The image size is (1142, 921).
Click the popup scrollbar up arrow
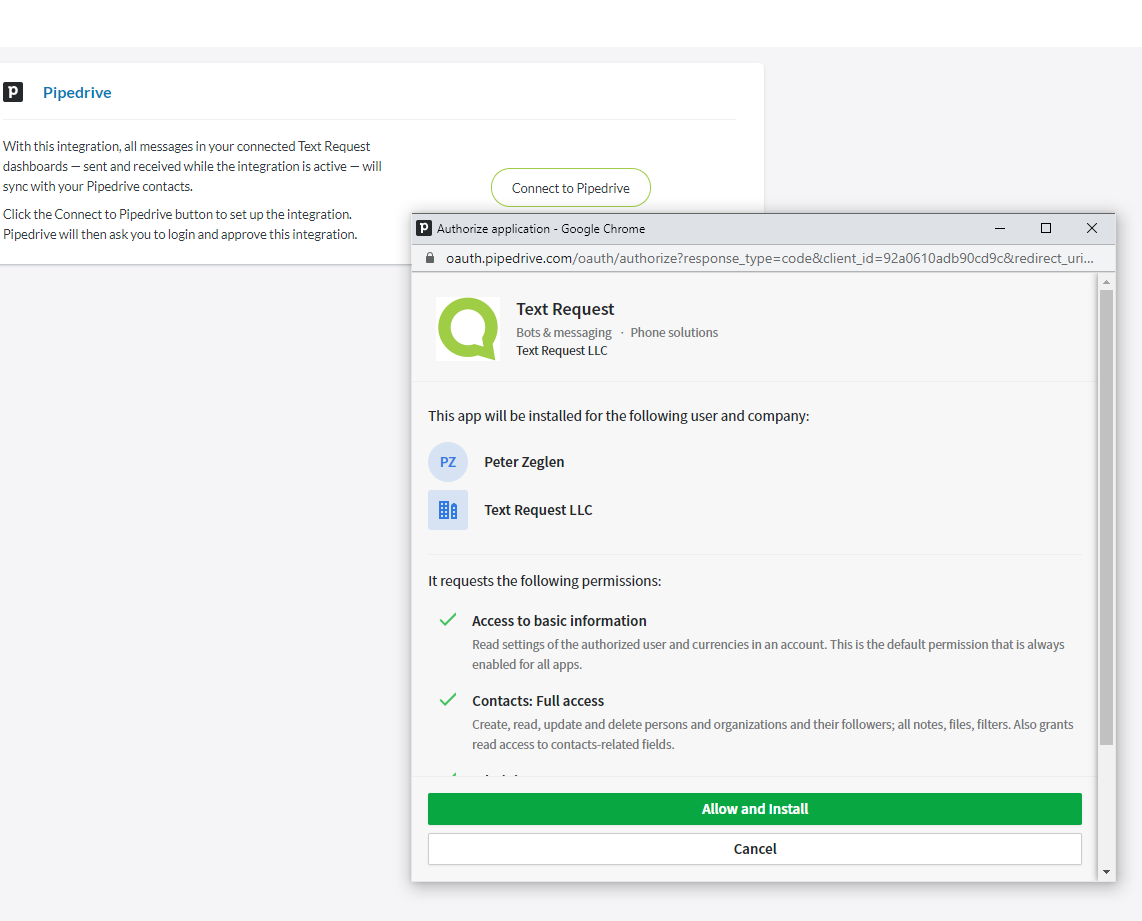[x=1106, y=283]
